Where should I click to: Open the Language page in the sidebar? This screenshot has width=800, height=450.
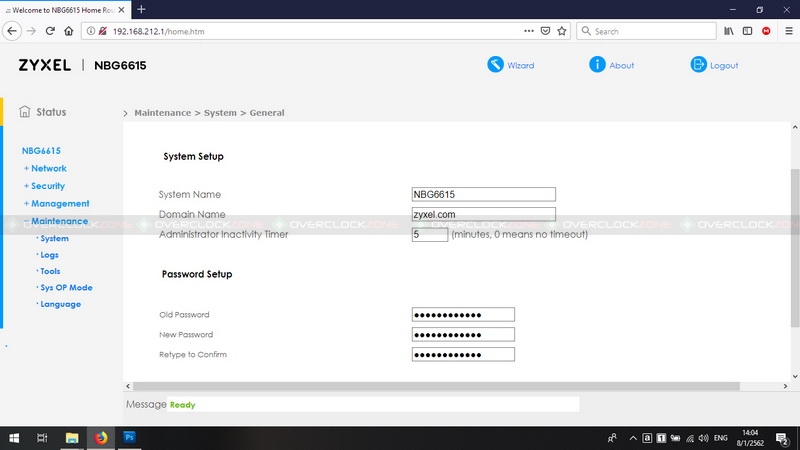(x=60, y=304)
